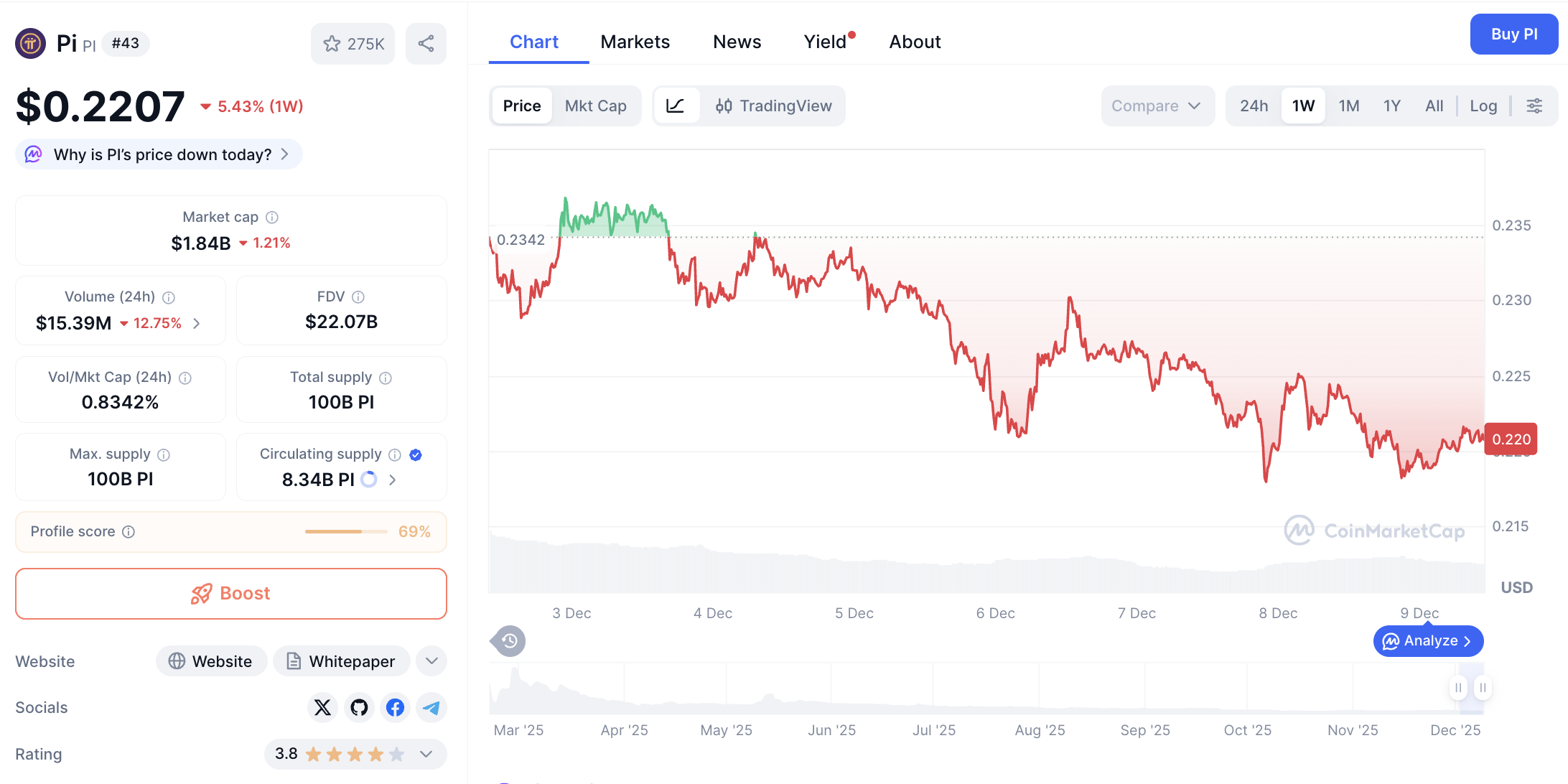This screenshot has height=784, width=1568.
Task: Click the share icon beside the watchlist star
Action: click(426, 43)
